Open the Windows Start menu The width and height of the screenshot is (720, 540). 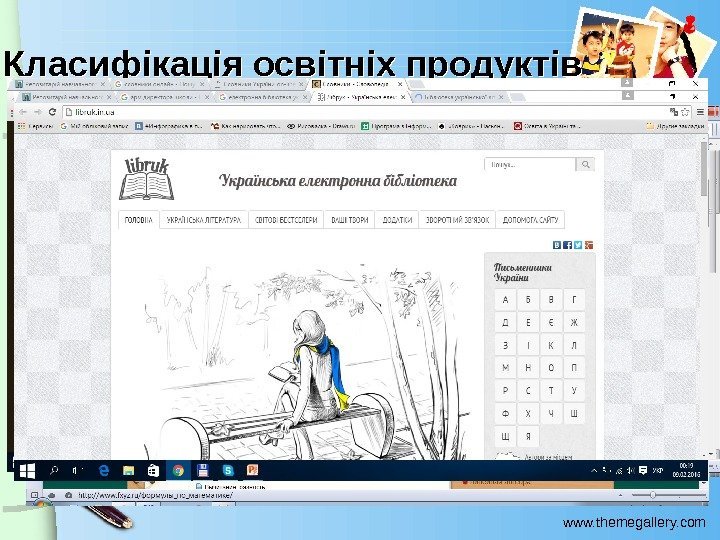pos(27,471)
